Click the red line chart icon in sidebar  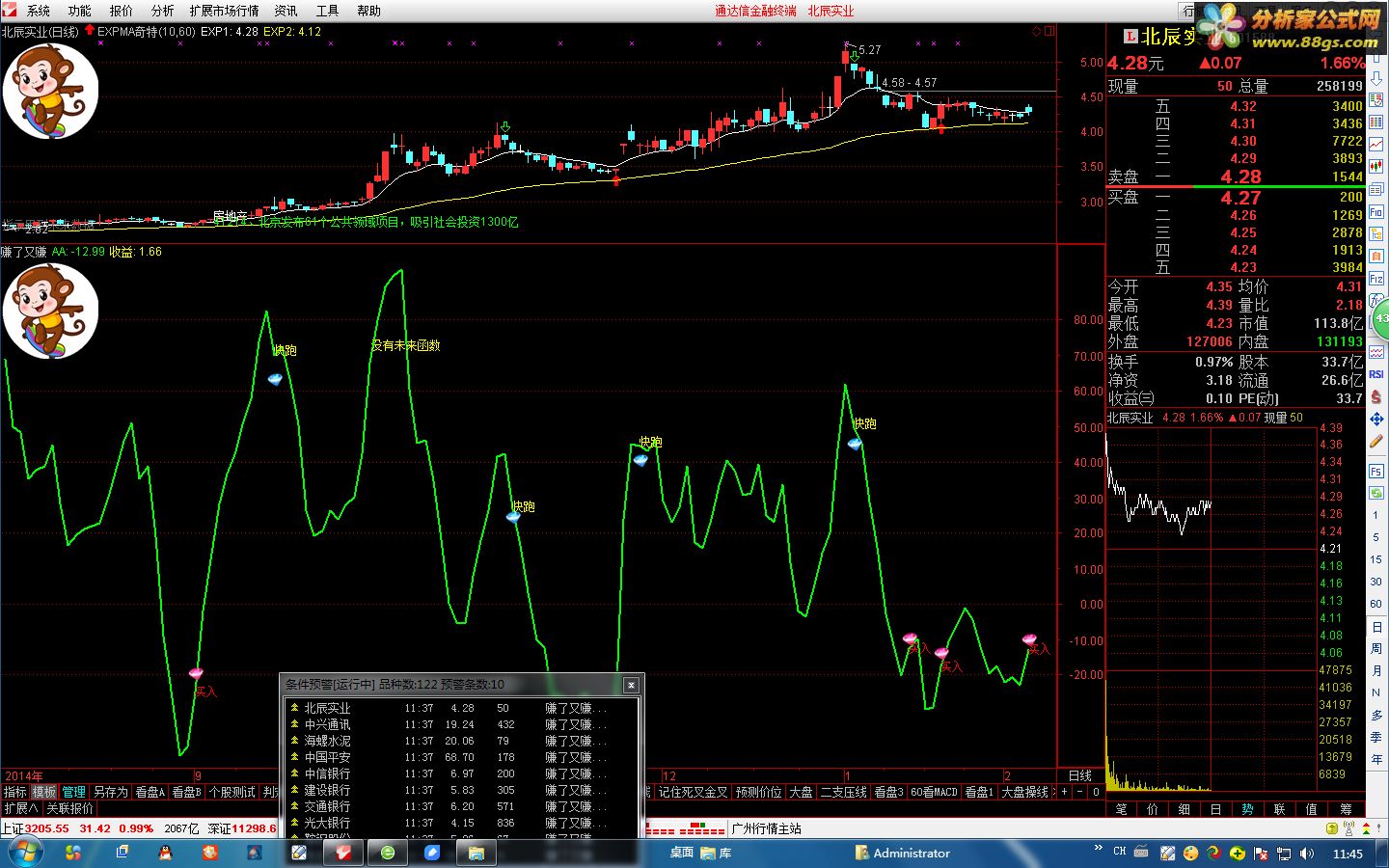[1376, 143]
